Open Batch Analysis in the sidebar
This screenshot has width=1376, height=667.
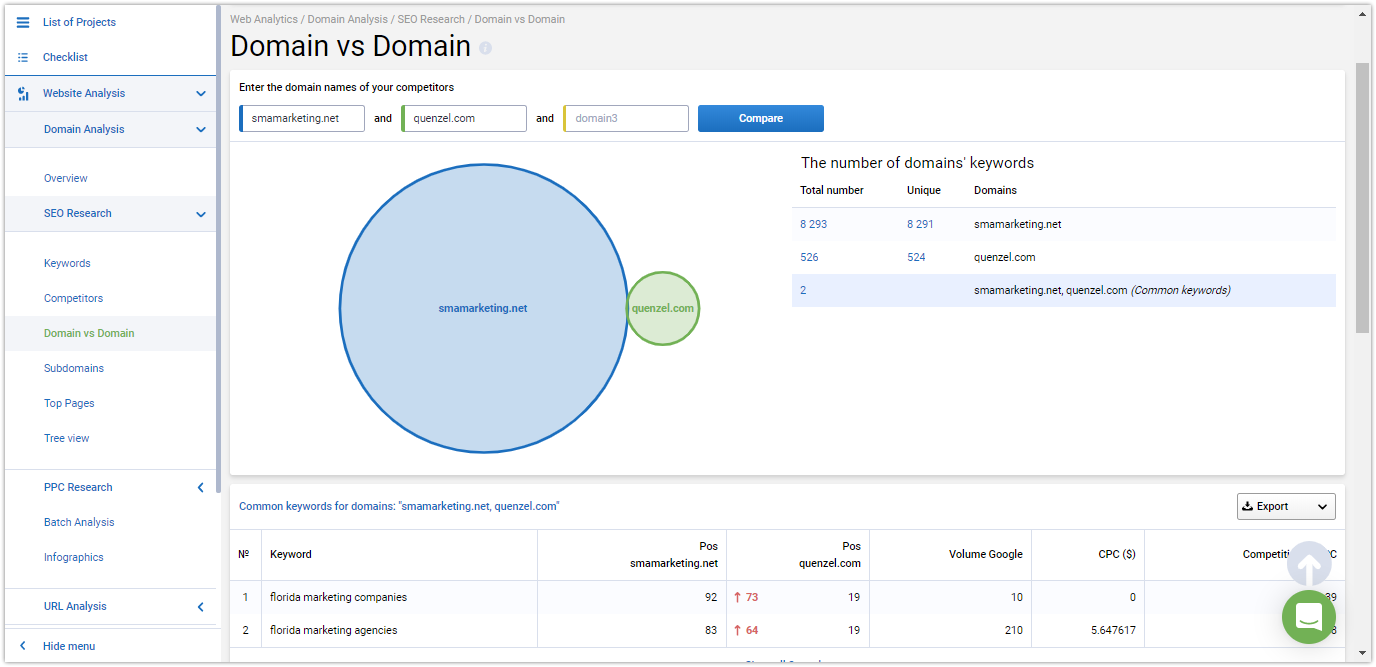coord(79,522)
